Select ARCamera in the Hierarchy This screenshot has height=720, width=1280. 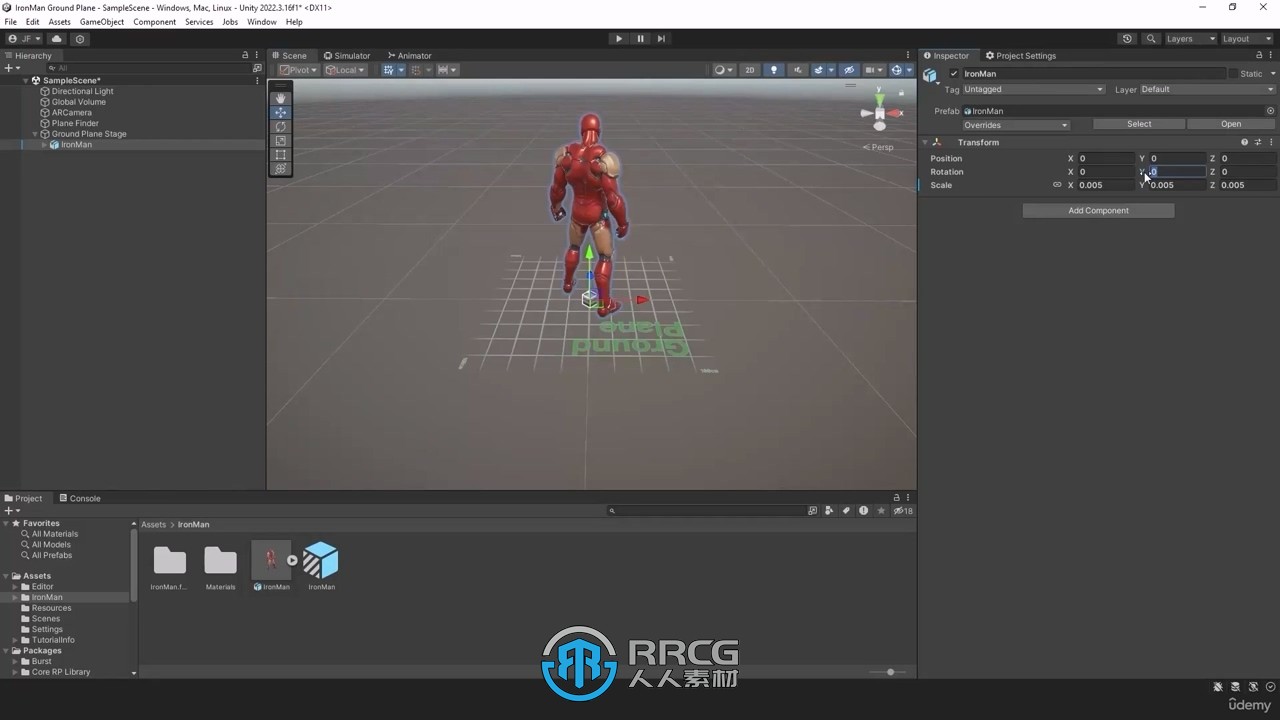[71, 113]
